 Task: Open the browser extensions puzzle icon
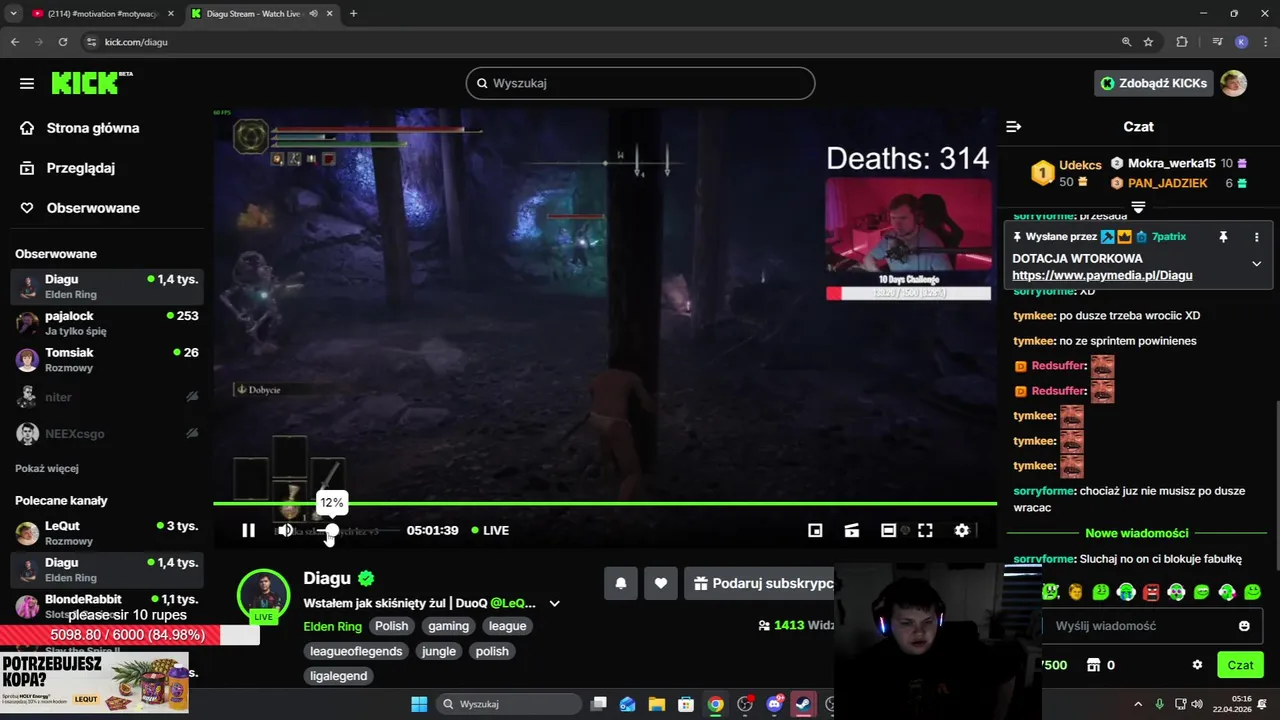click(x=1182, y=42)
